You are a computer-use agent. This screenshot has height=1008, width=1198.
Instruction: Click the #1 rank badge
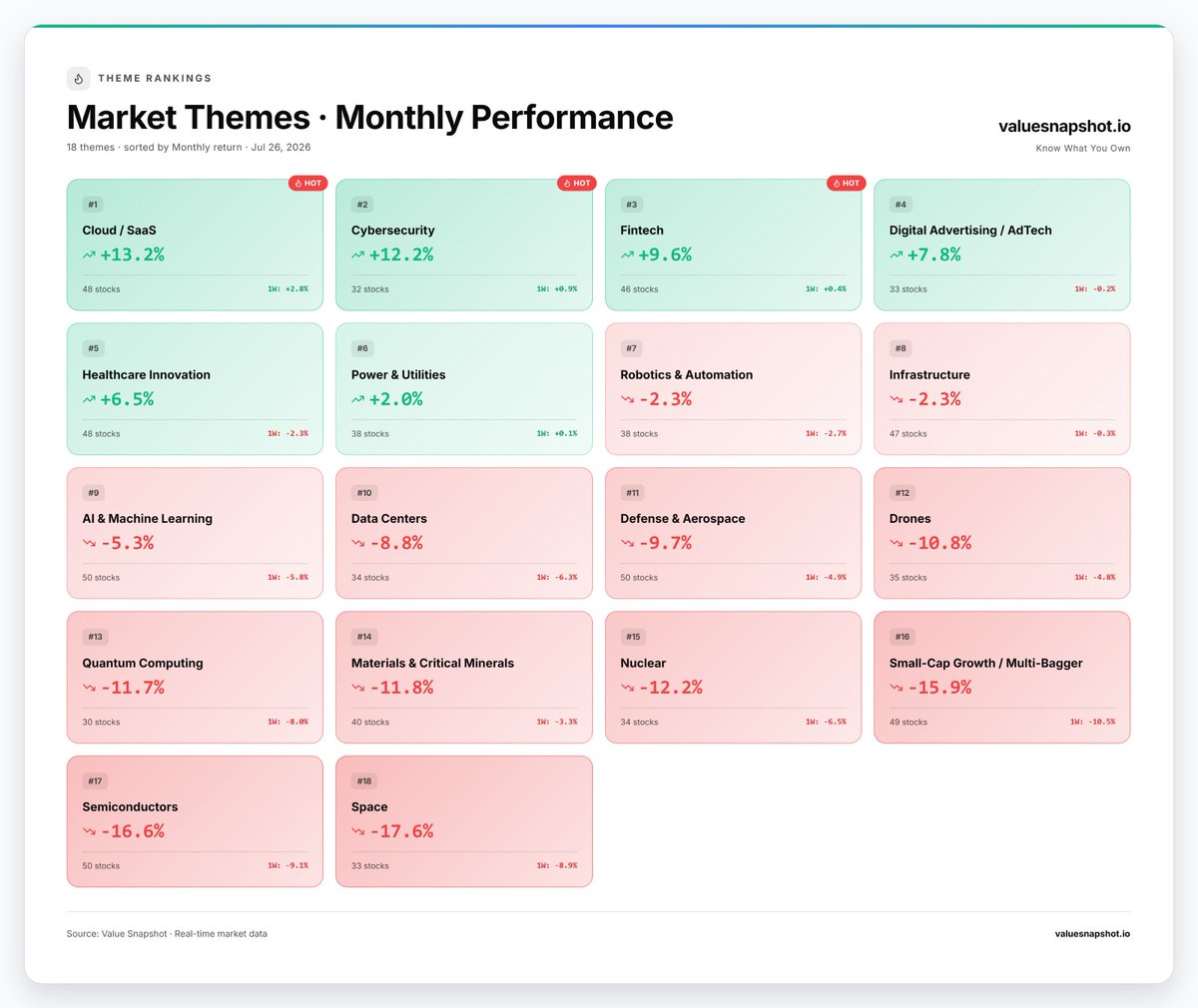click(93, 205)
